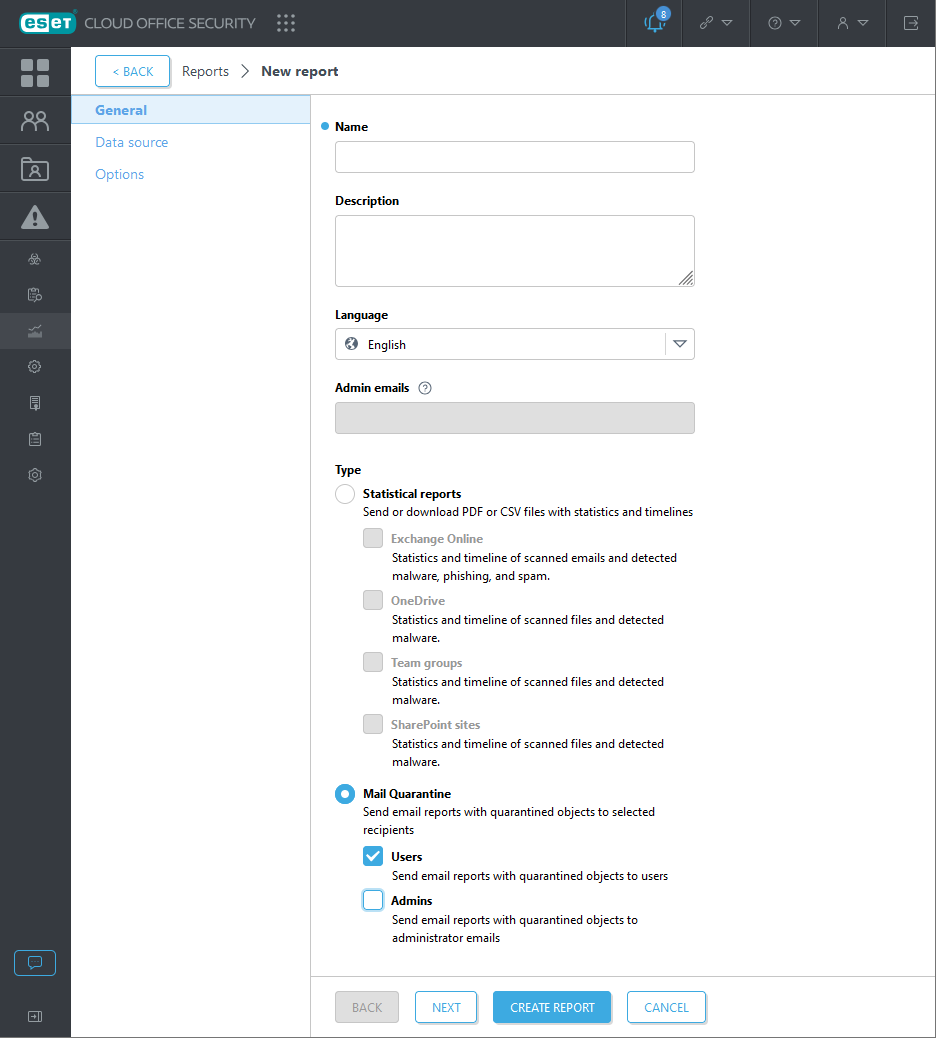Click the < BACK button at top

pyautogui.click(x=132, y=71)
